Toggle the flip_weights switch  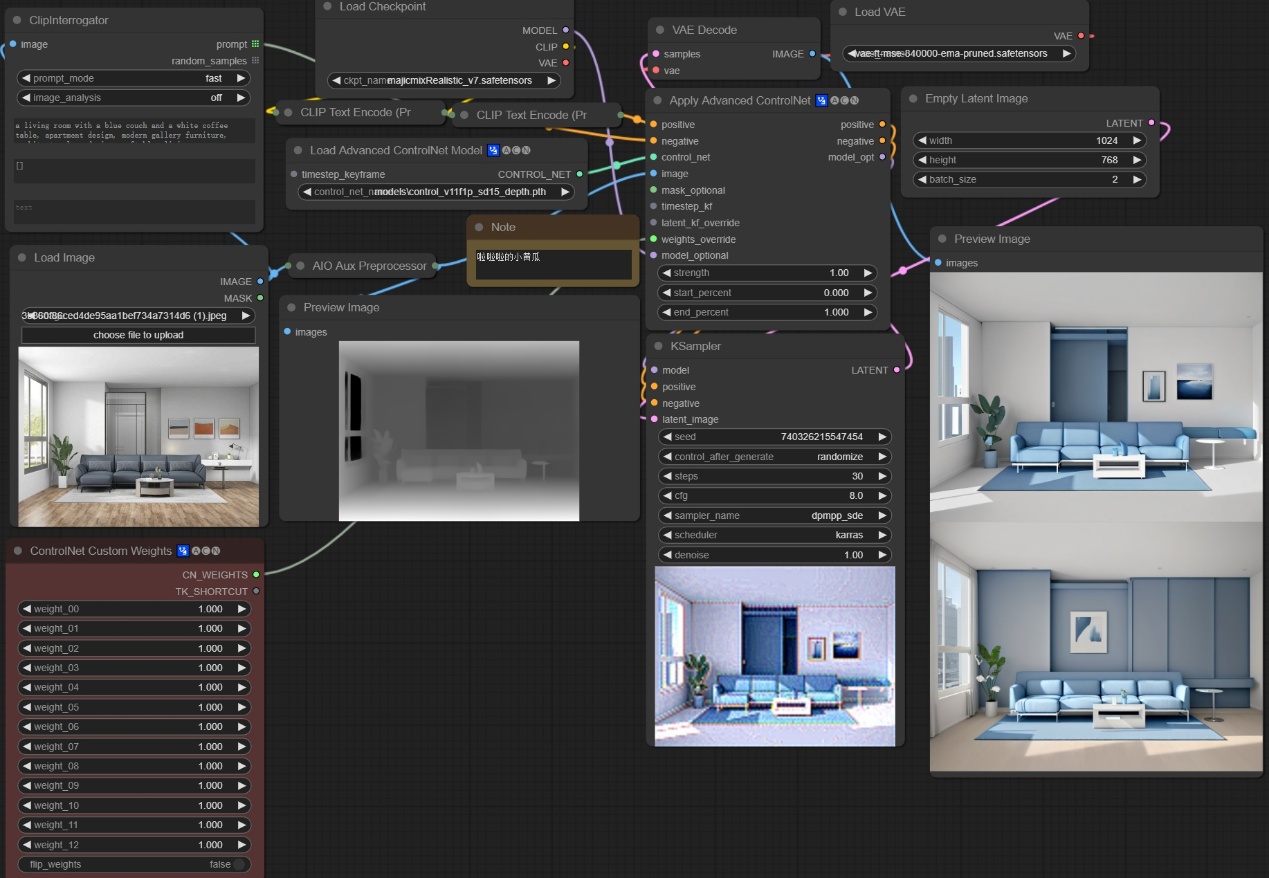[x=239, y=864]
